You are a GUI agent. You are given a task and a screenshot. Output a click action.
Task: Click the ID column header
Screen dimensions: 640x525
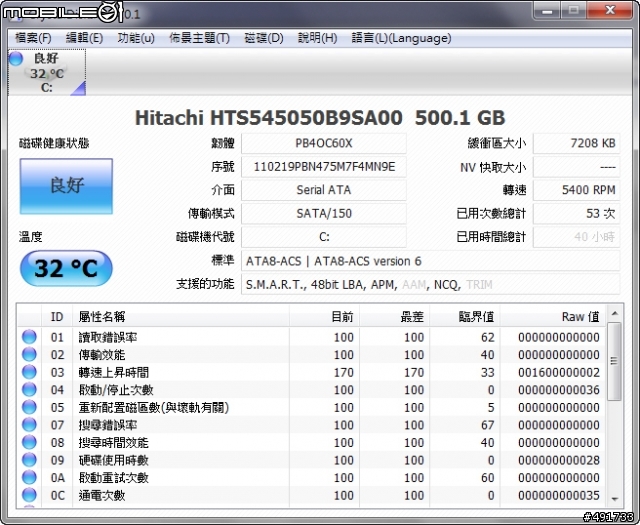coord(57,316)
